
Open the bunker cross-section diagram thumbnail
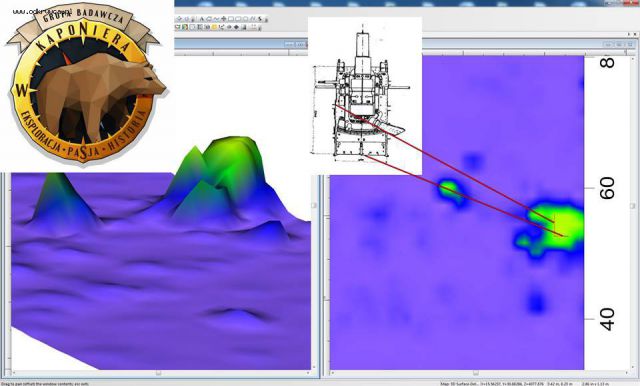(364, 96)
